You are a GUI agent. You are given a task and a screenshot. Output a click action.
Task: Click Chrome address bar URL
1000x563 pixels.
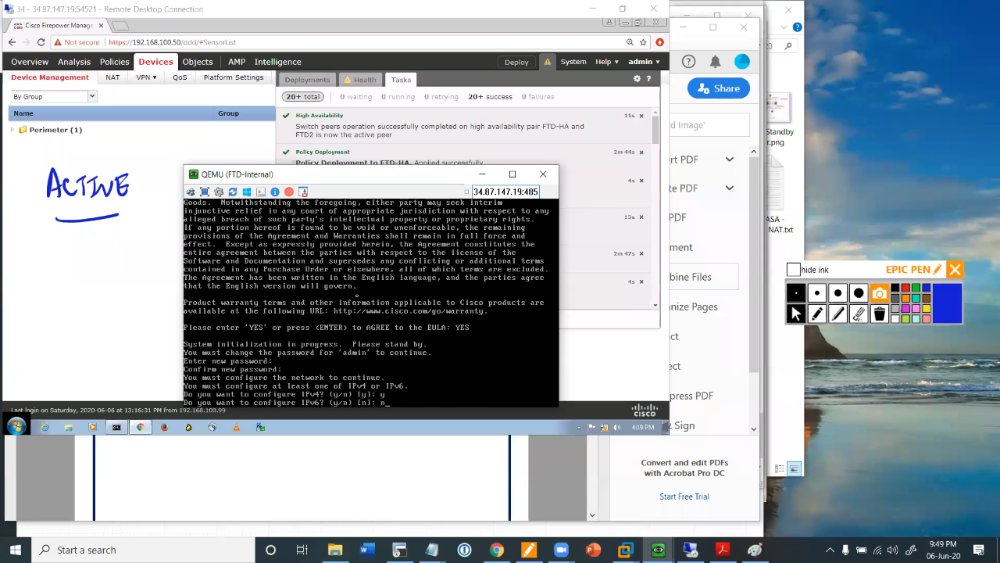tap(172, 42)
